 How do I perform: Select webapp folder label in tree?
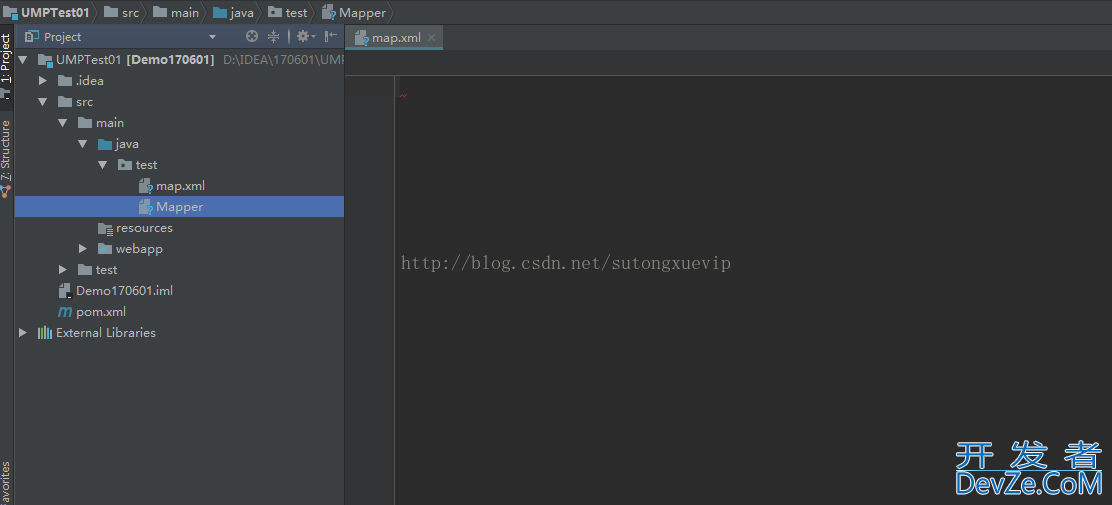click(x=139, y=249)
